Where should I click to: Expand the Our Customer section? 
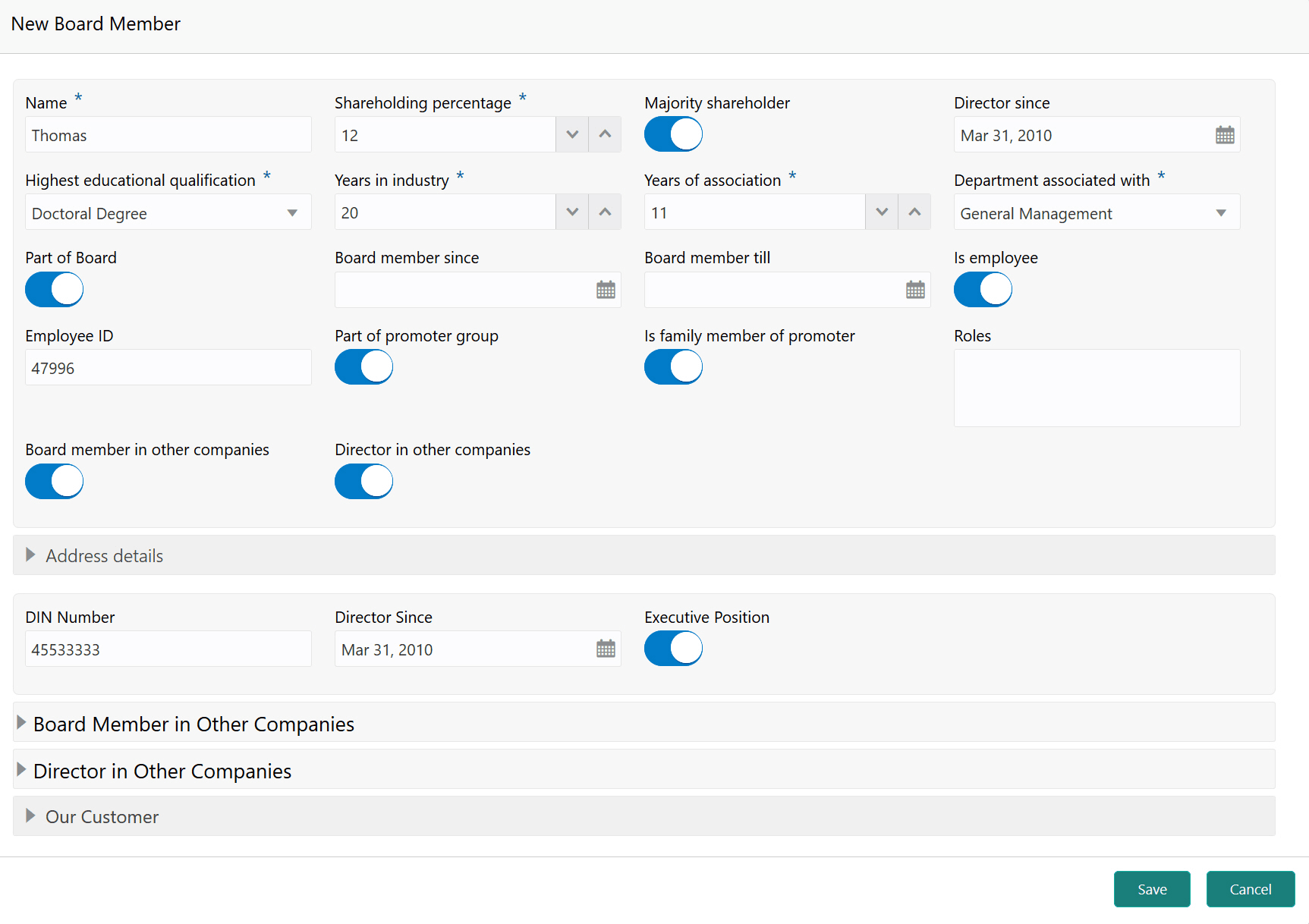[644, 816]
